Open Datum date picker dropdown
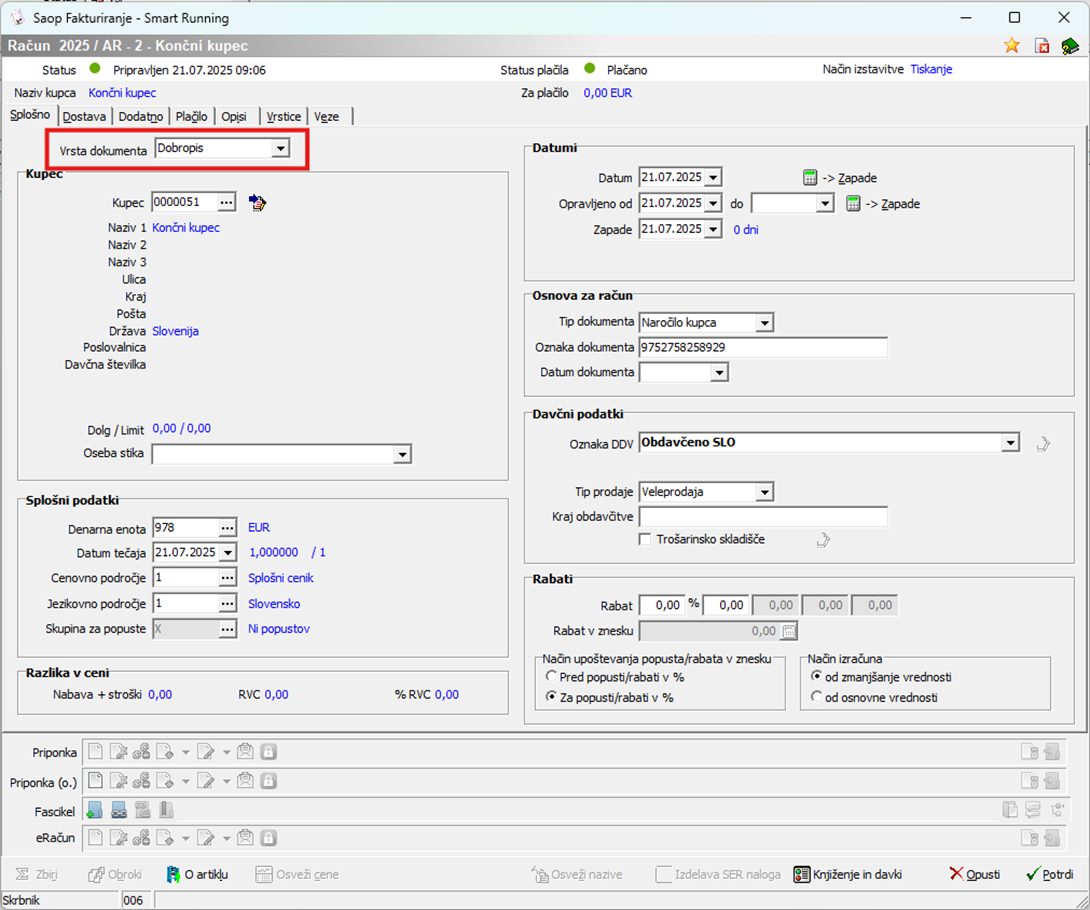The height and width of the screenshot is (910, 1090). tap(713, 178)
